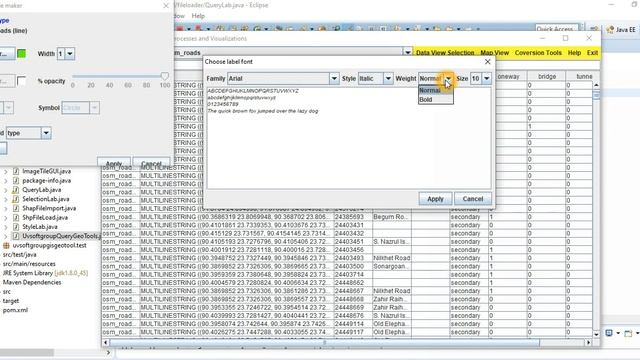Select SelectionLab.java in Package Explorer
This screenshot has height=360, width=640.
(x=46, y=199)
